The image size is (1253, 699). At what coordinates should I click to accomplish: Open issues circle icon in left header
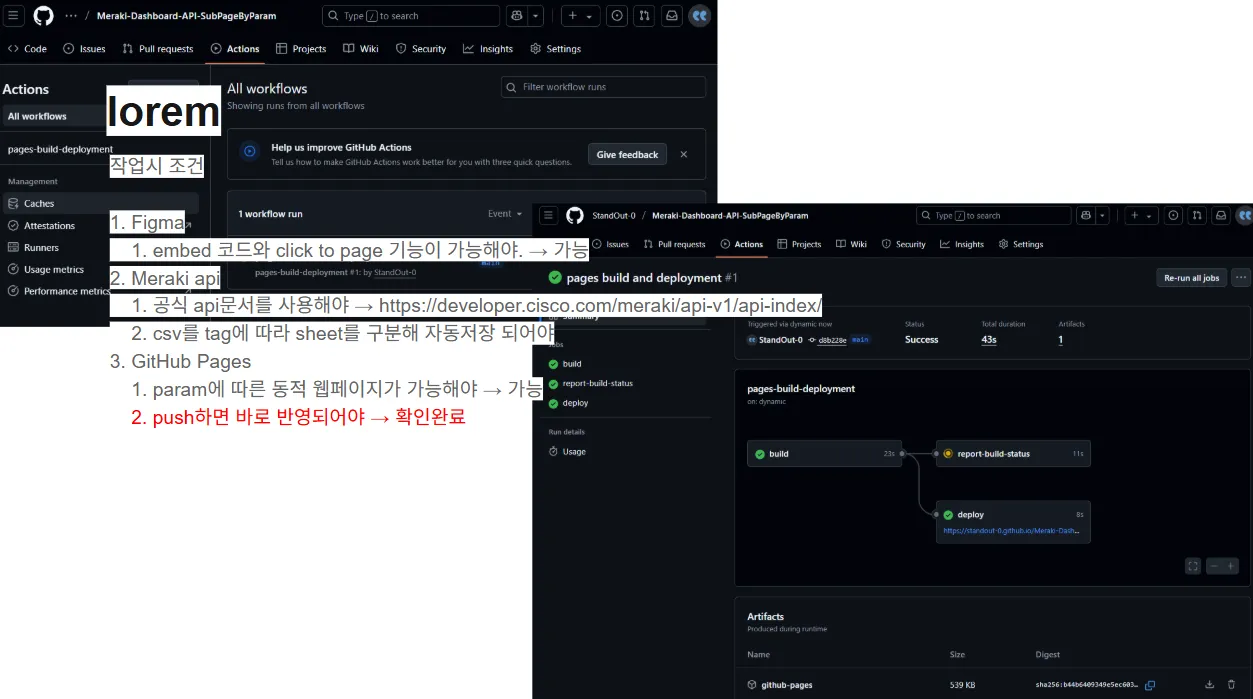click(x=617, y=16)
